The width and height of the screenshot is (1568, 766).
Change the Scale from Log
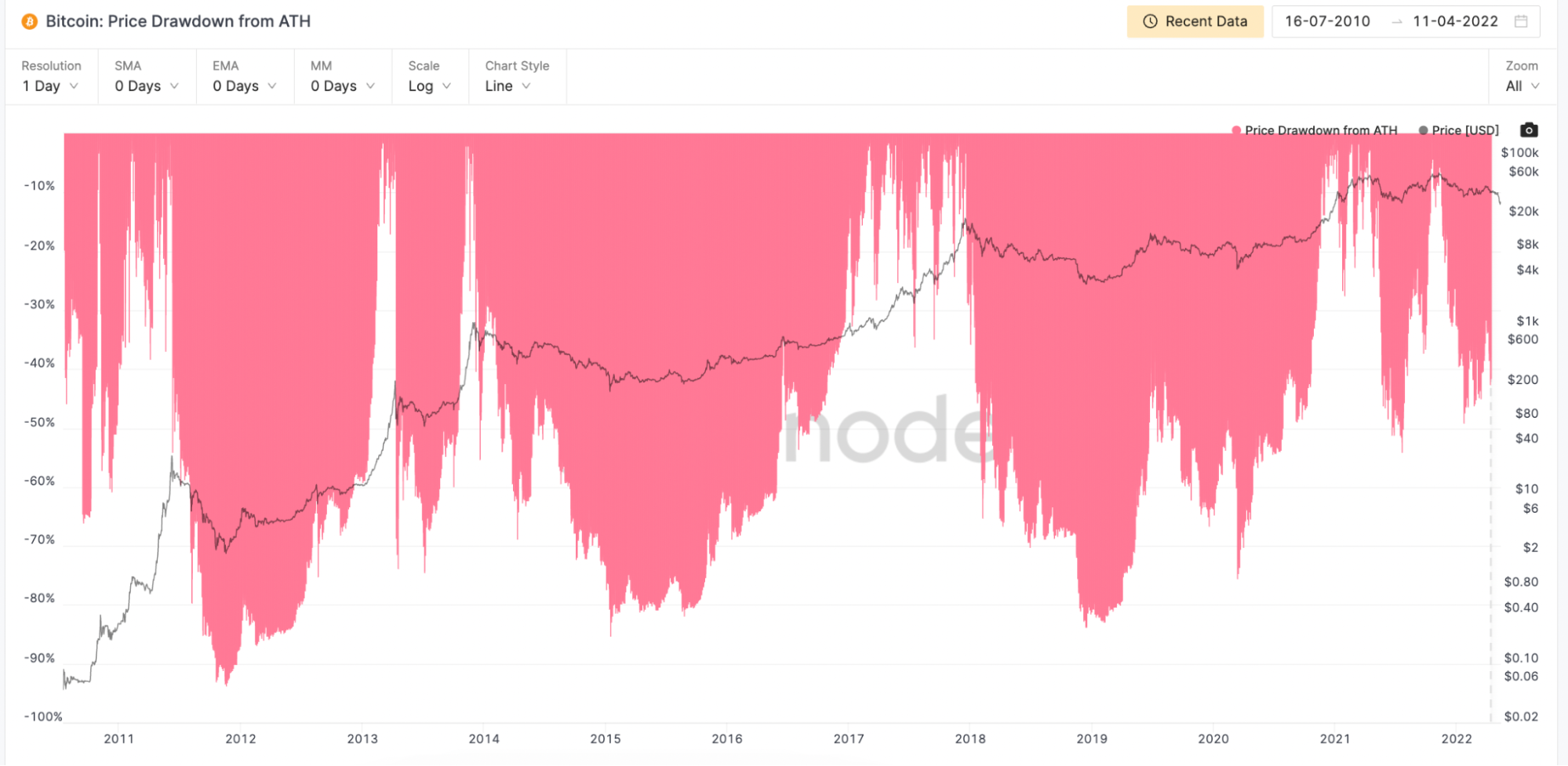tap(429, 86)
